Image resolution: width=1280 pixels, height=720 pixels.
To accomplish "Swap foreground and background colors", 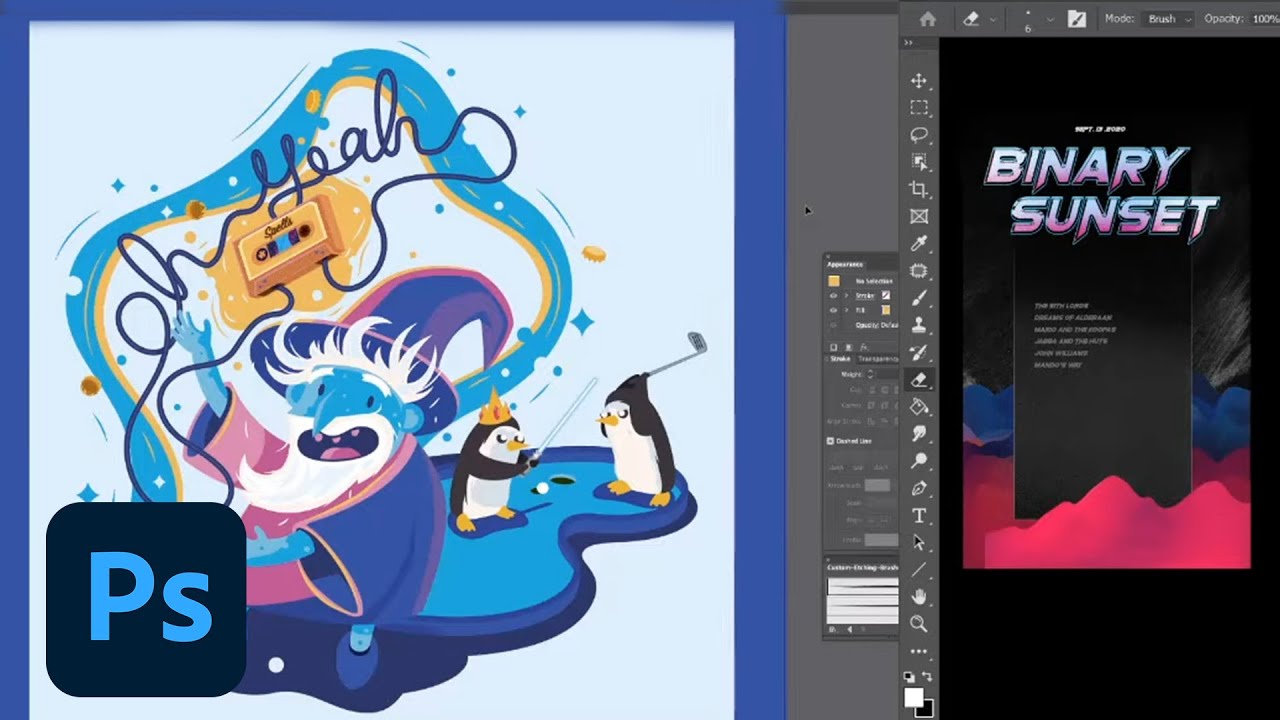I will [x=928, y=677].
